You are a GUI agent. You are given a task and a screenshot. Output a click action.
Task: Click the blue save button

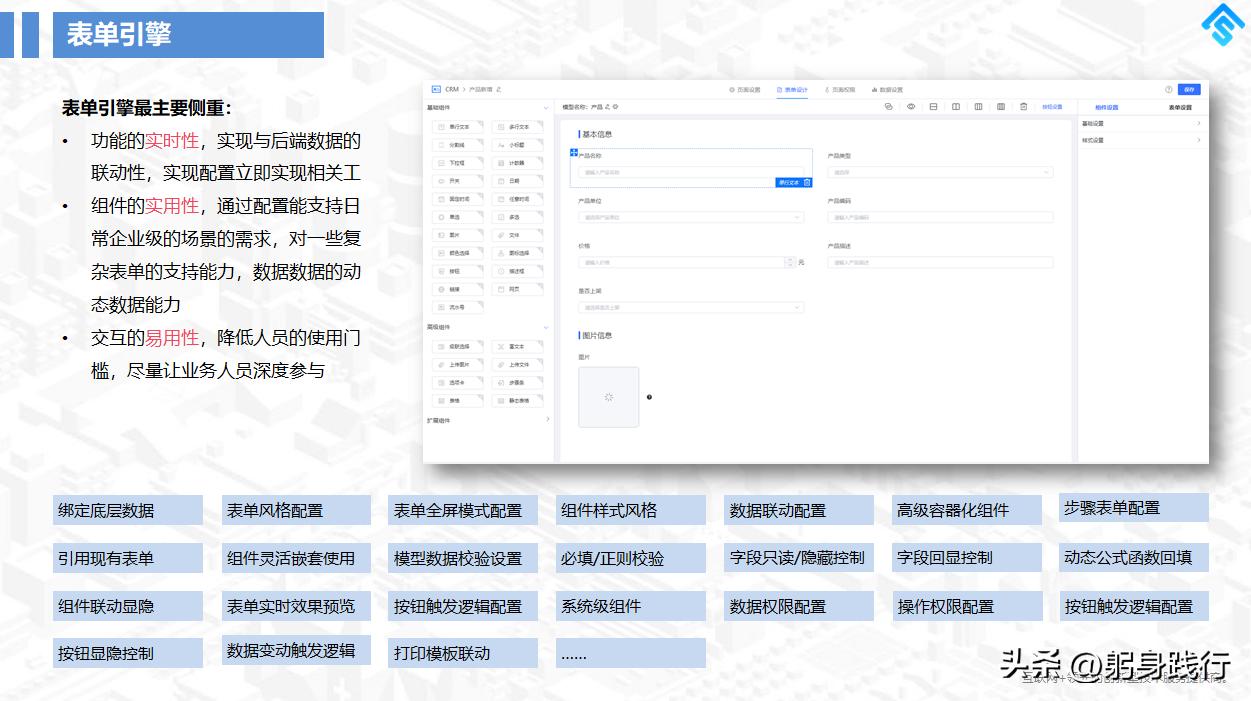tap(1189, 90)
